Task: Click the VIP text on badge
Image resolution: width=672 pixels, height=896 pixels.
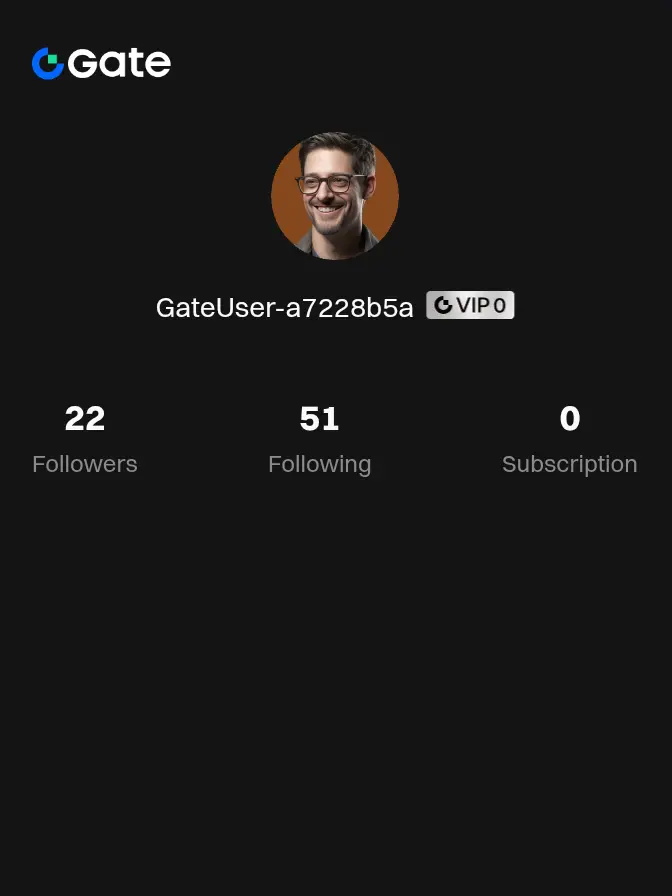Action: click(473, 306)
